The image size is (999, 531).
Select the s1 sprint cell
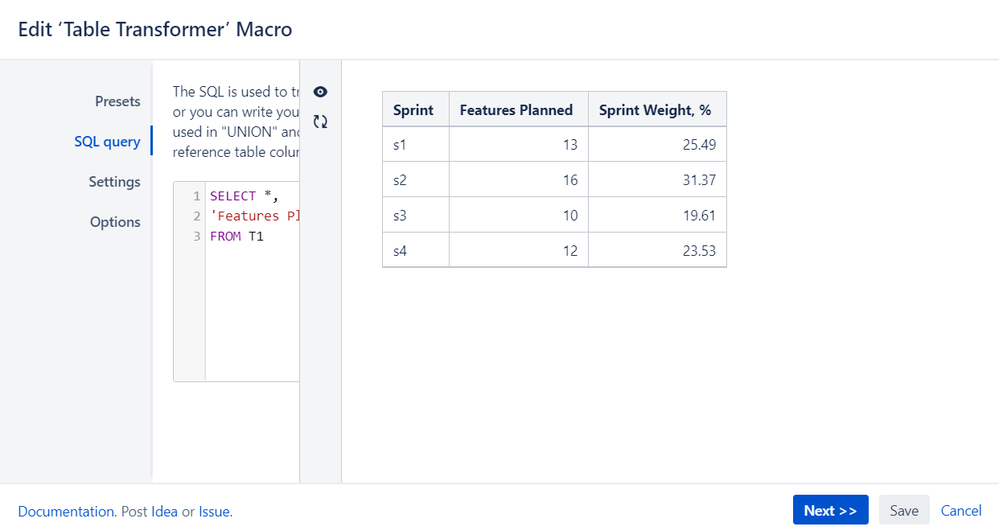coord(414,145)
